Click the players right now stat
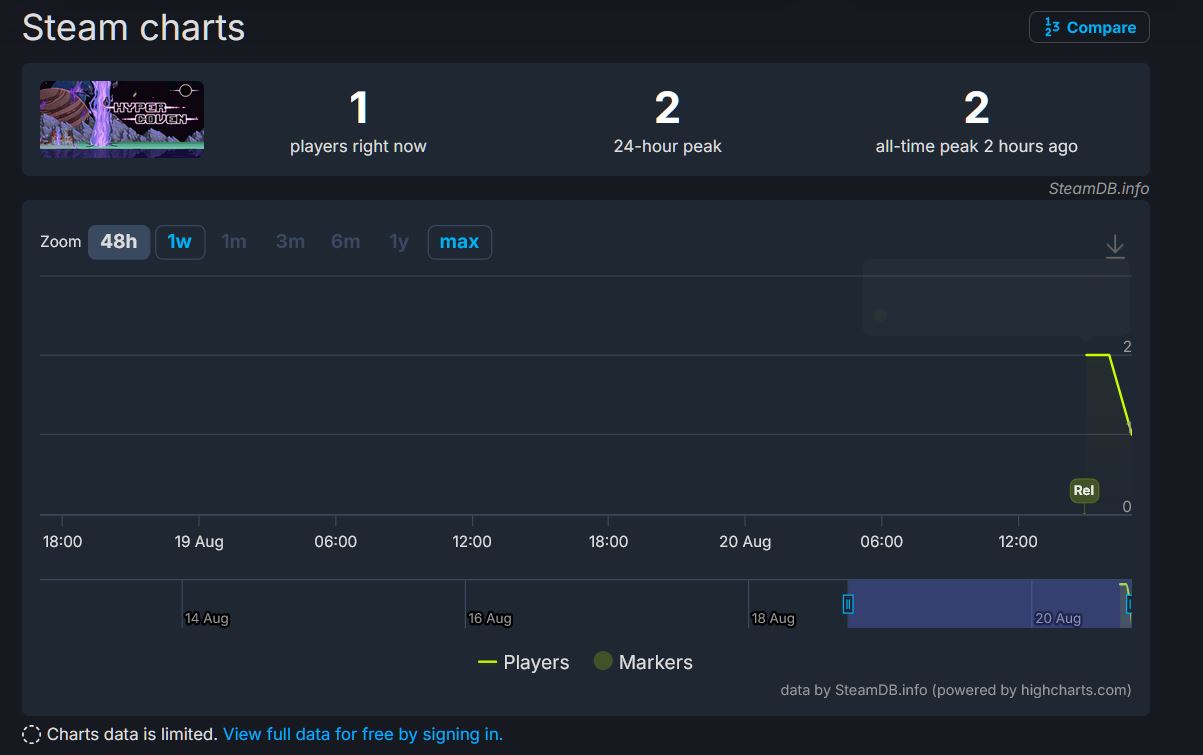Screen dimensions: 1203x755 pos(358,122)
